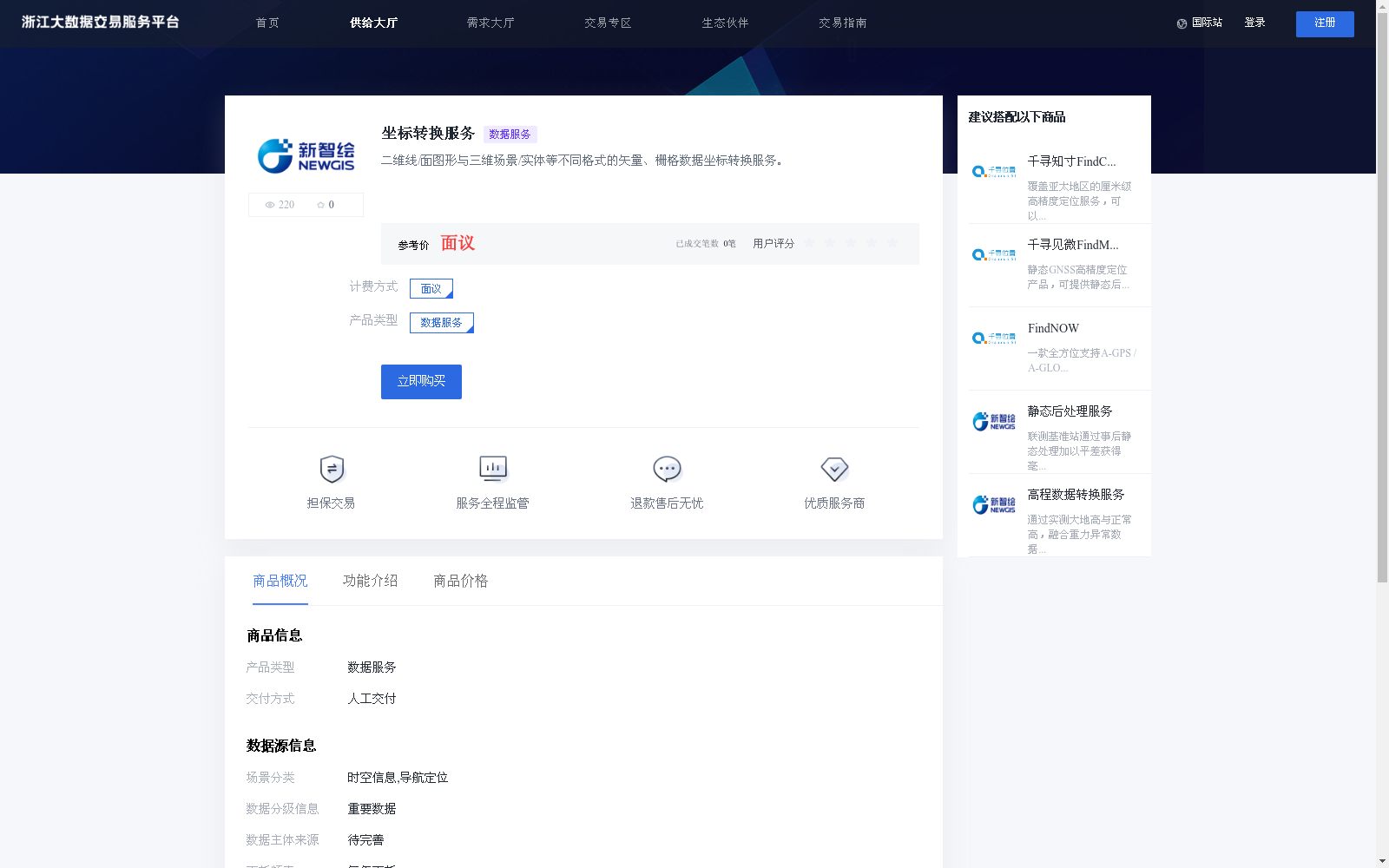Click the 优质服务商 diamond icon
The height and width of the screenshot is (868, 1389).
click(834, 469)
